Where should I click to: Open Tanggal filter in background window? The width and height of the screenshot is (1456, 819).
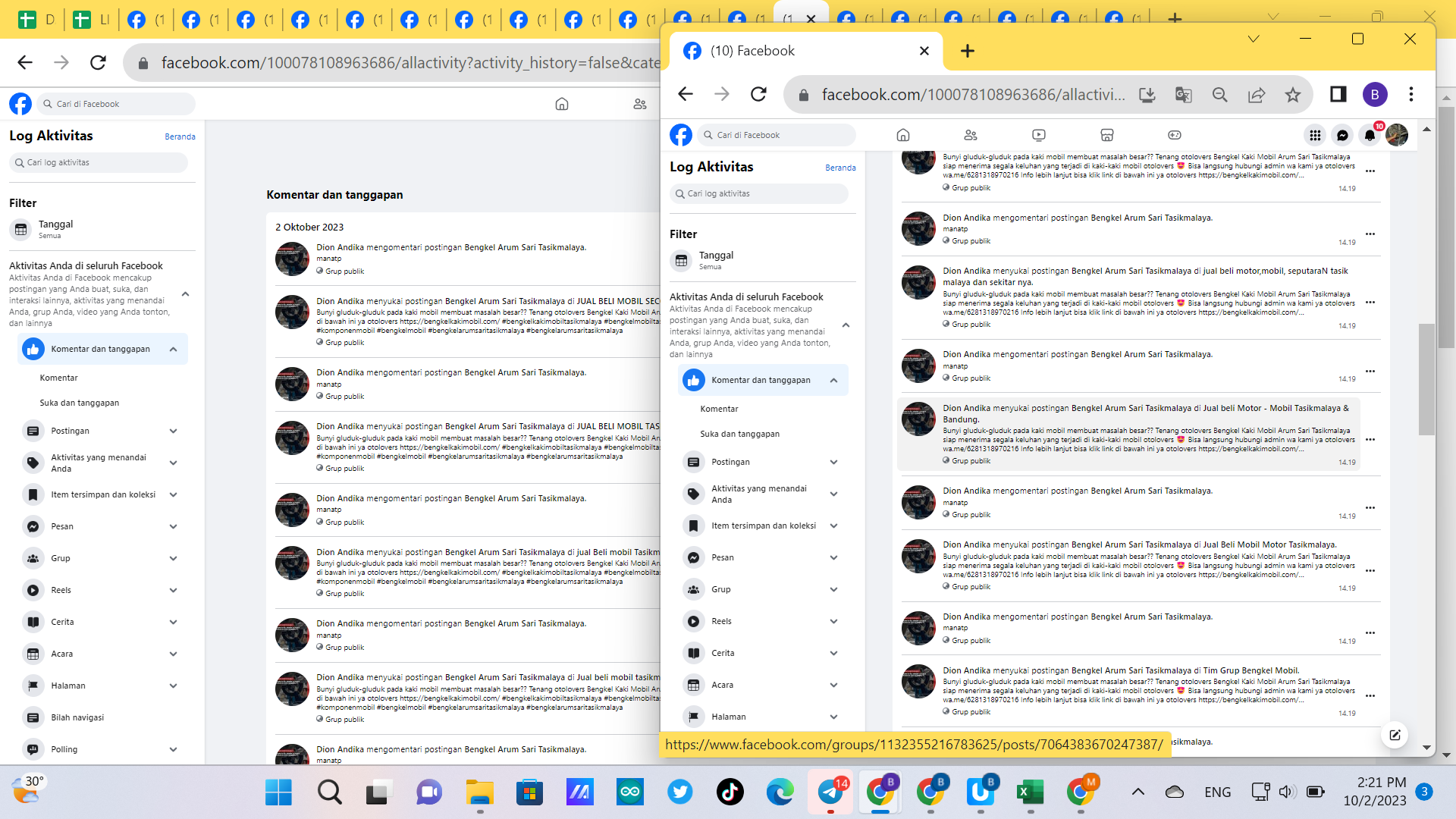point(102,229)
